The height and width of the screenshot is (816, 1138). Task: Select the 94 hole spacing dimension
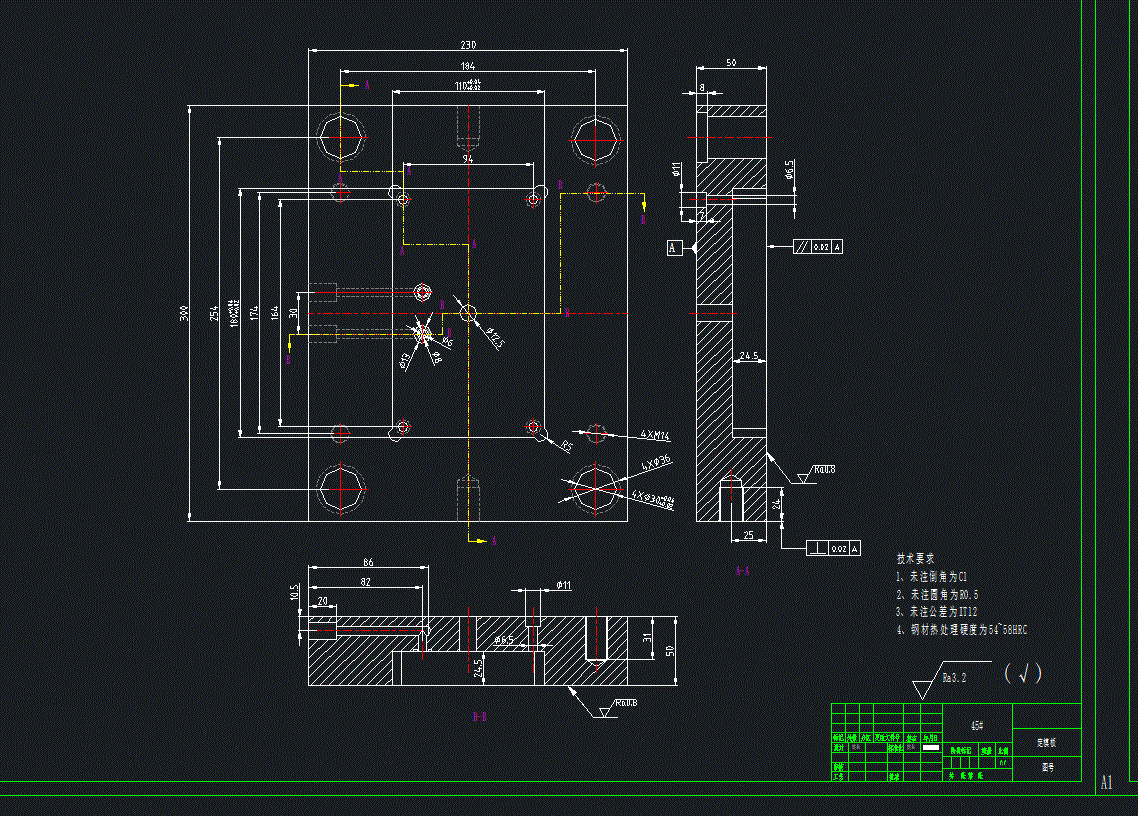click(x=468, y=158)
